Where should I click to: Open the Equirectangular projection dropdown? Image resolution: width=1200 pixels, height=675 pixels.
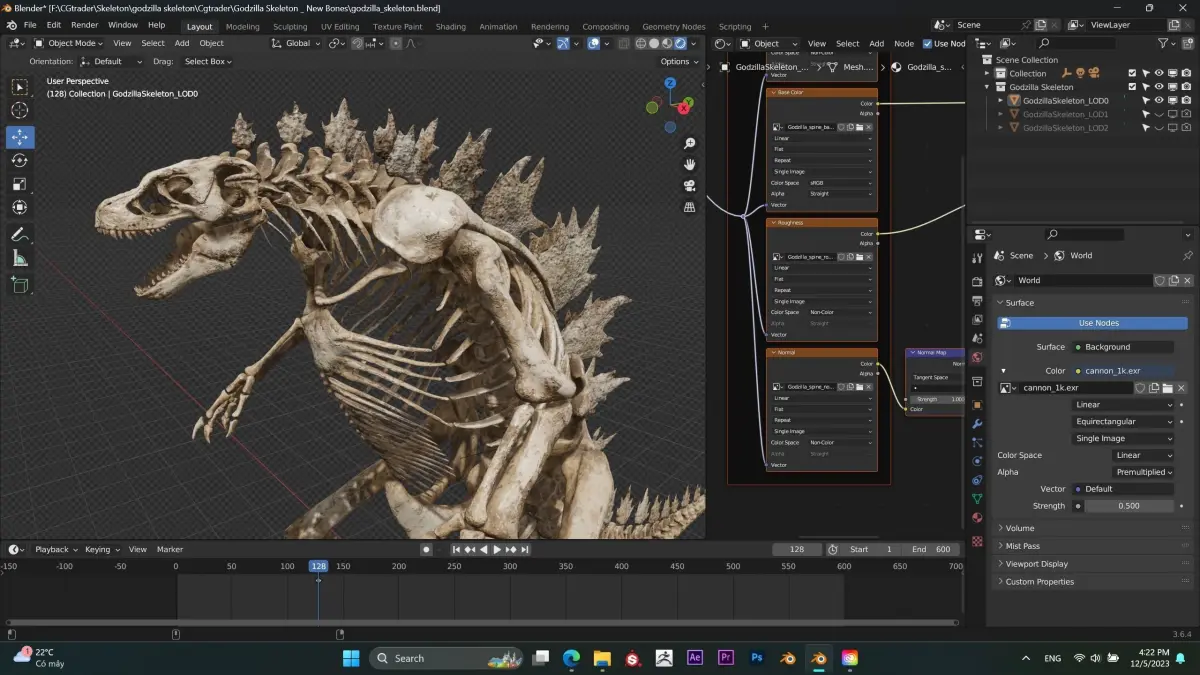coord(1123,422)
